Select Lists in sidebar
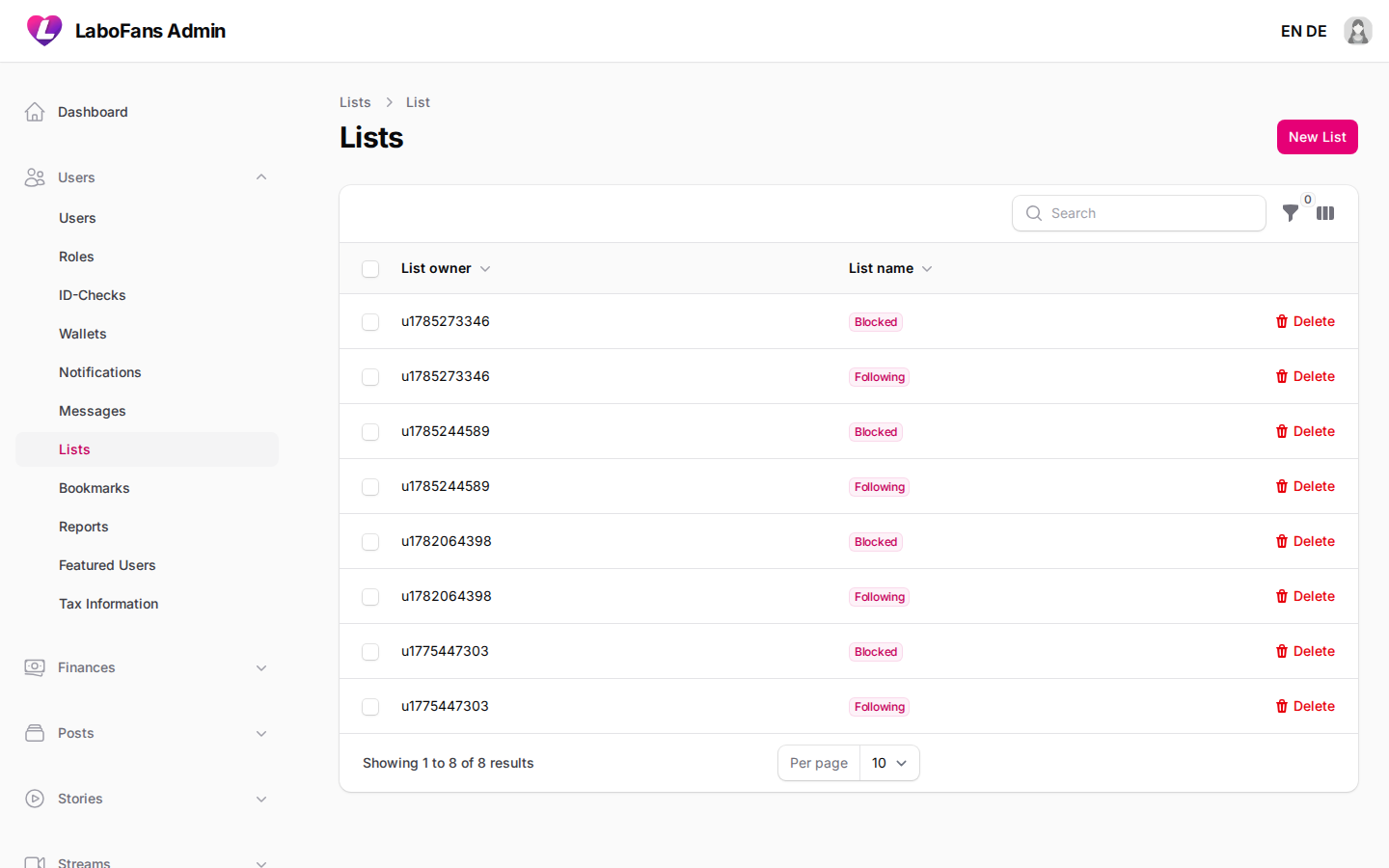The width and height of the screenshot is (1389, 868). click(x=147, y=449)
